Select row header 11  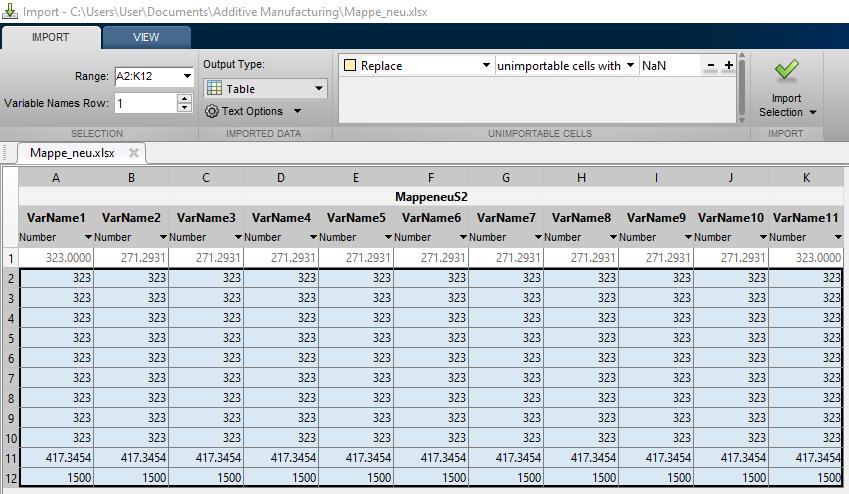(9, 457)
